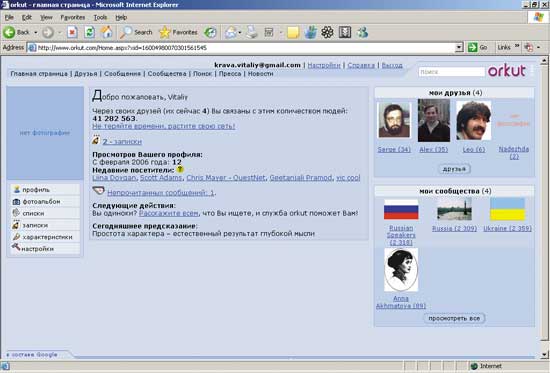550x373 pixels.
Task: Open the Russia (2 309) community link
Action: (454, 228)
